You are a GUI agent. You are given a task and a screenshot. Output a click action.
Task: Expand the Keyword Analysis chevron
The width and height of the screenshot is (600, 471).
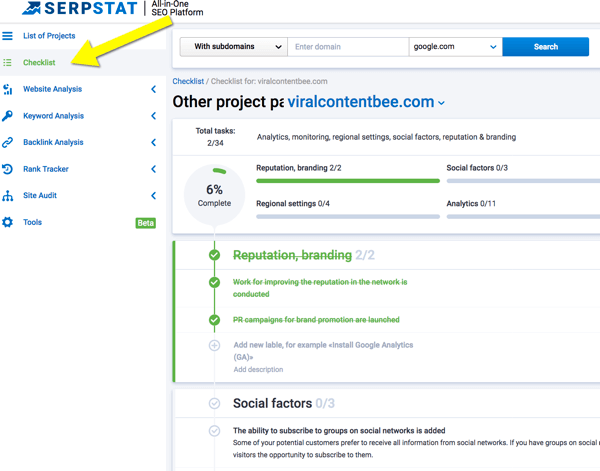[153, 116]
